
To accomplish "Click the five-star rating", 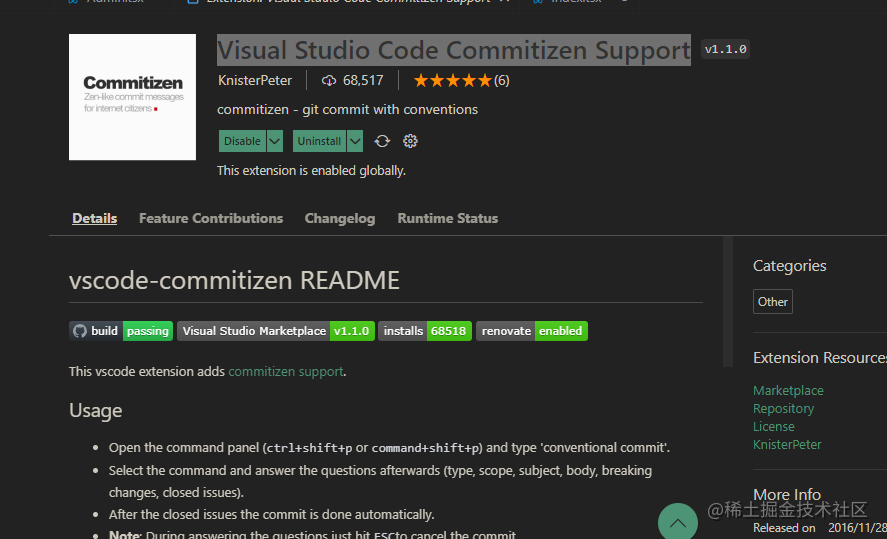I will coord(452,80).
